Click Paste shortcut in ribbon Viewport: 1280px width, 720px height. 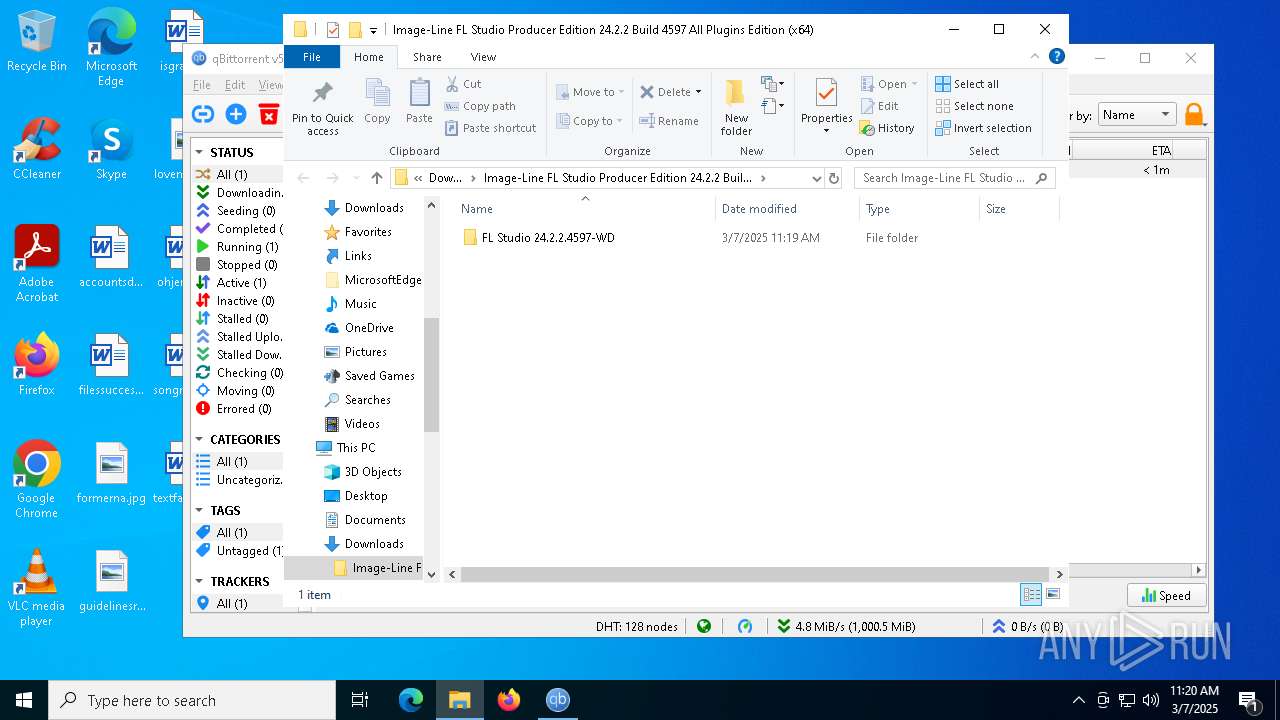[491, 128]
